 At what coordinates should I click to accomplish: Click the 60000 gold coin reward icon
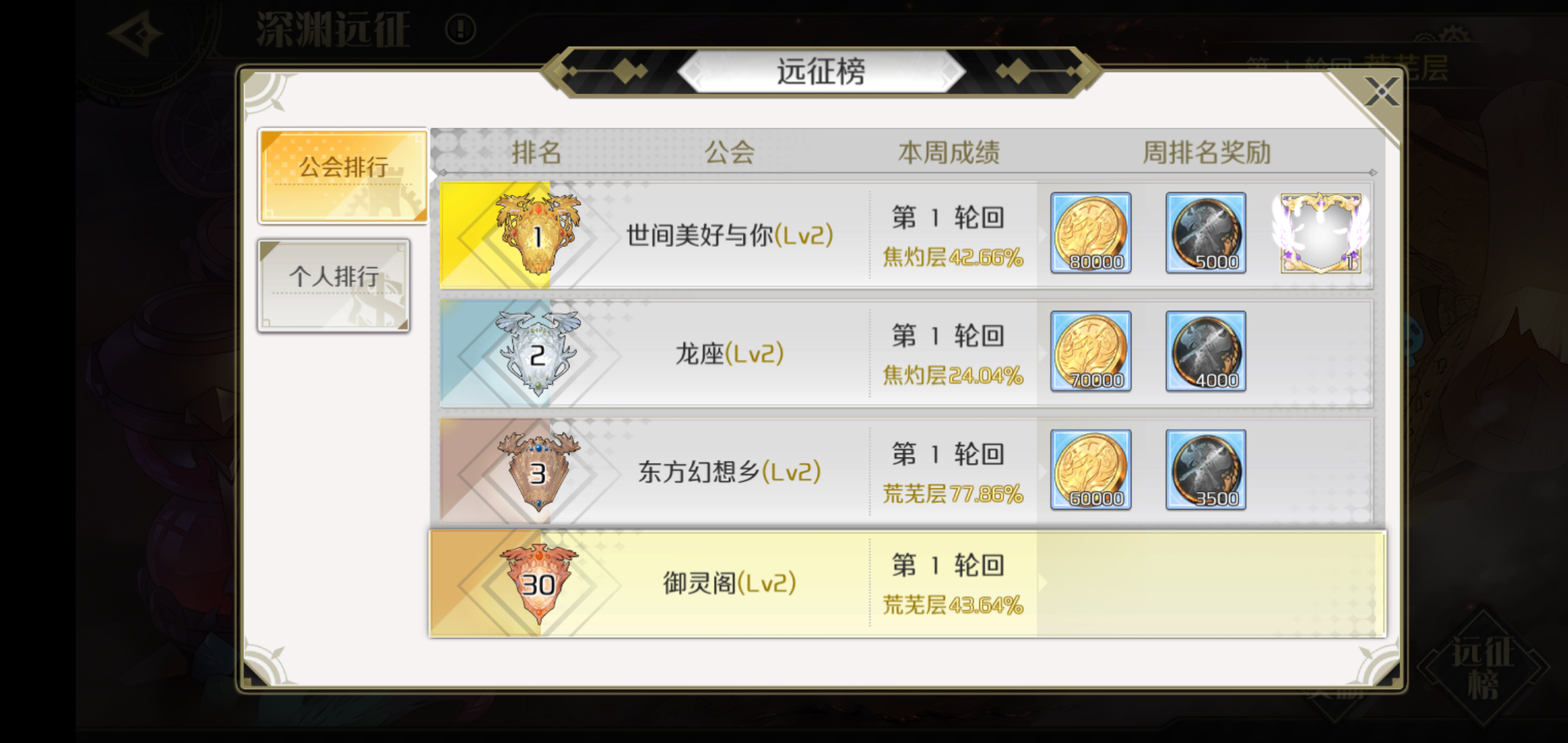click(x=1091, y=469)
